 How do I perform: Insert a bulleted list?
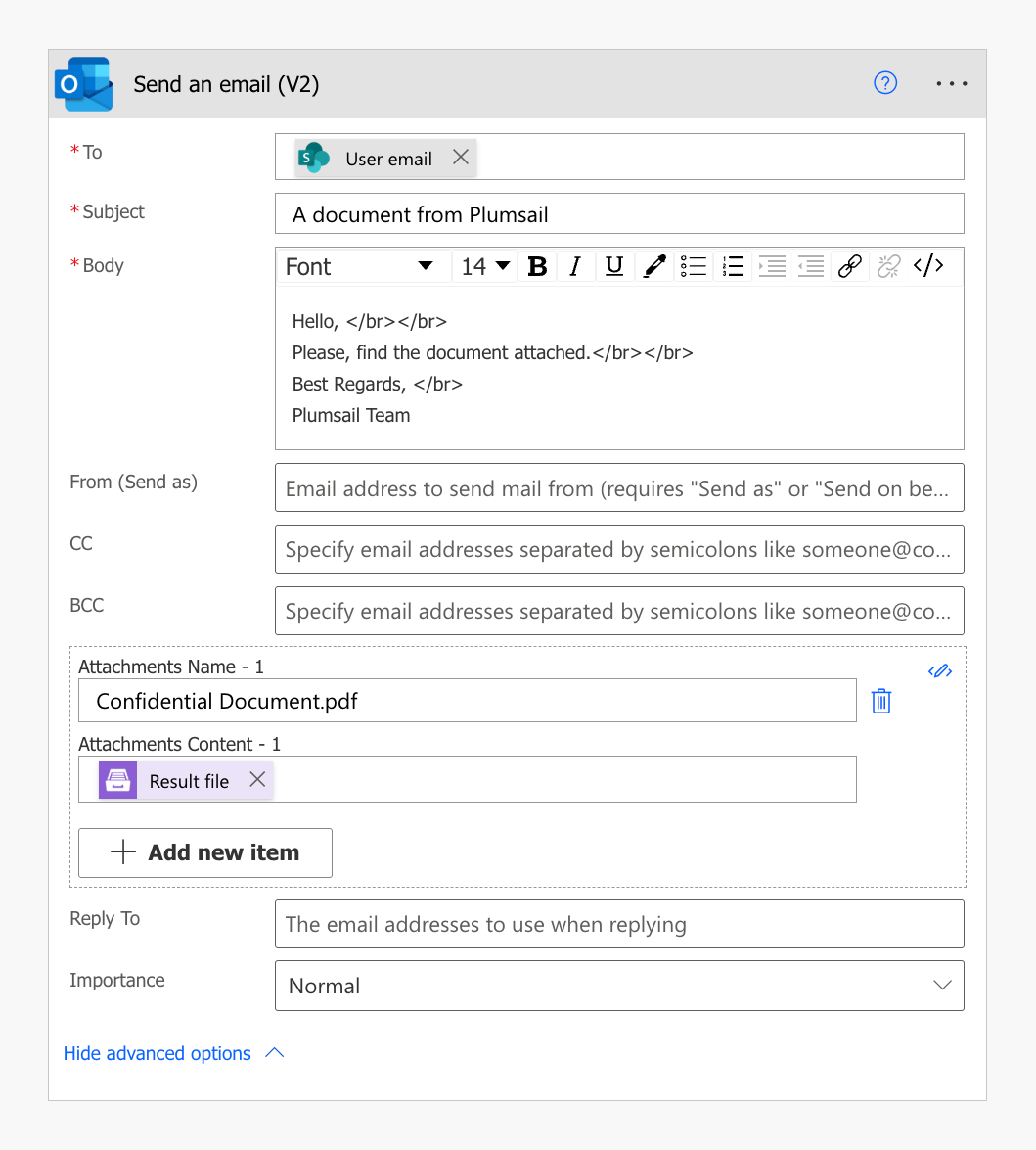[693, 265]
